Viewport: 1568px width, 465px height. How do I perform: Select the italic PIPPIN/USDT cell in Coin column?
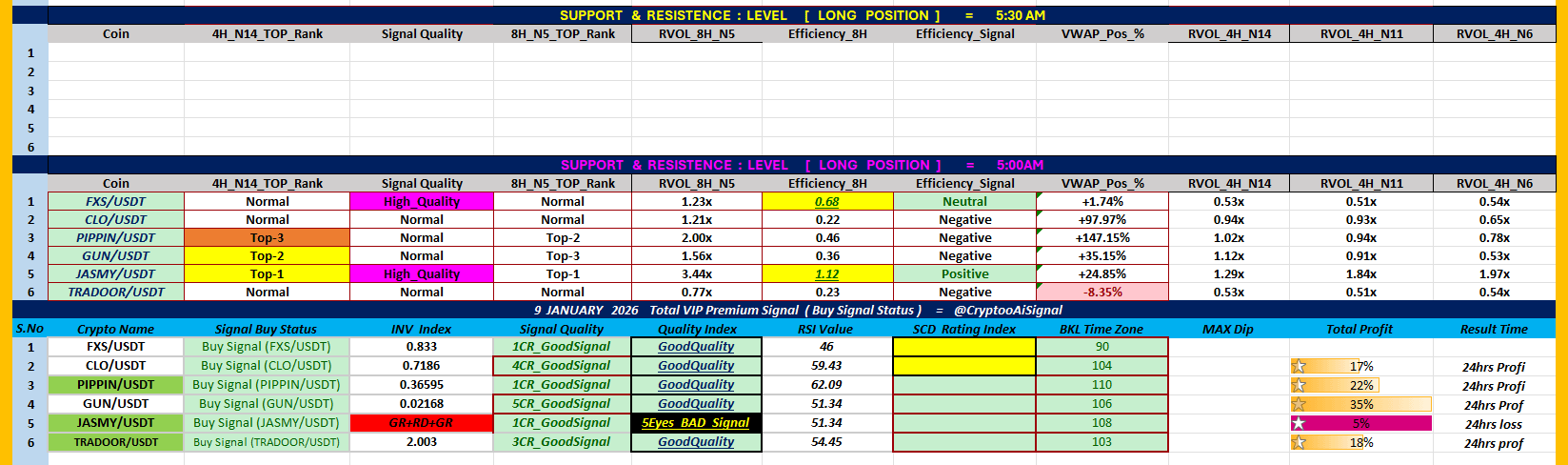[116, 238]
